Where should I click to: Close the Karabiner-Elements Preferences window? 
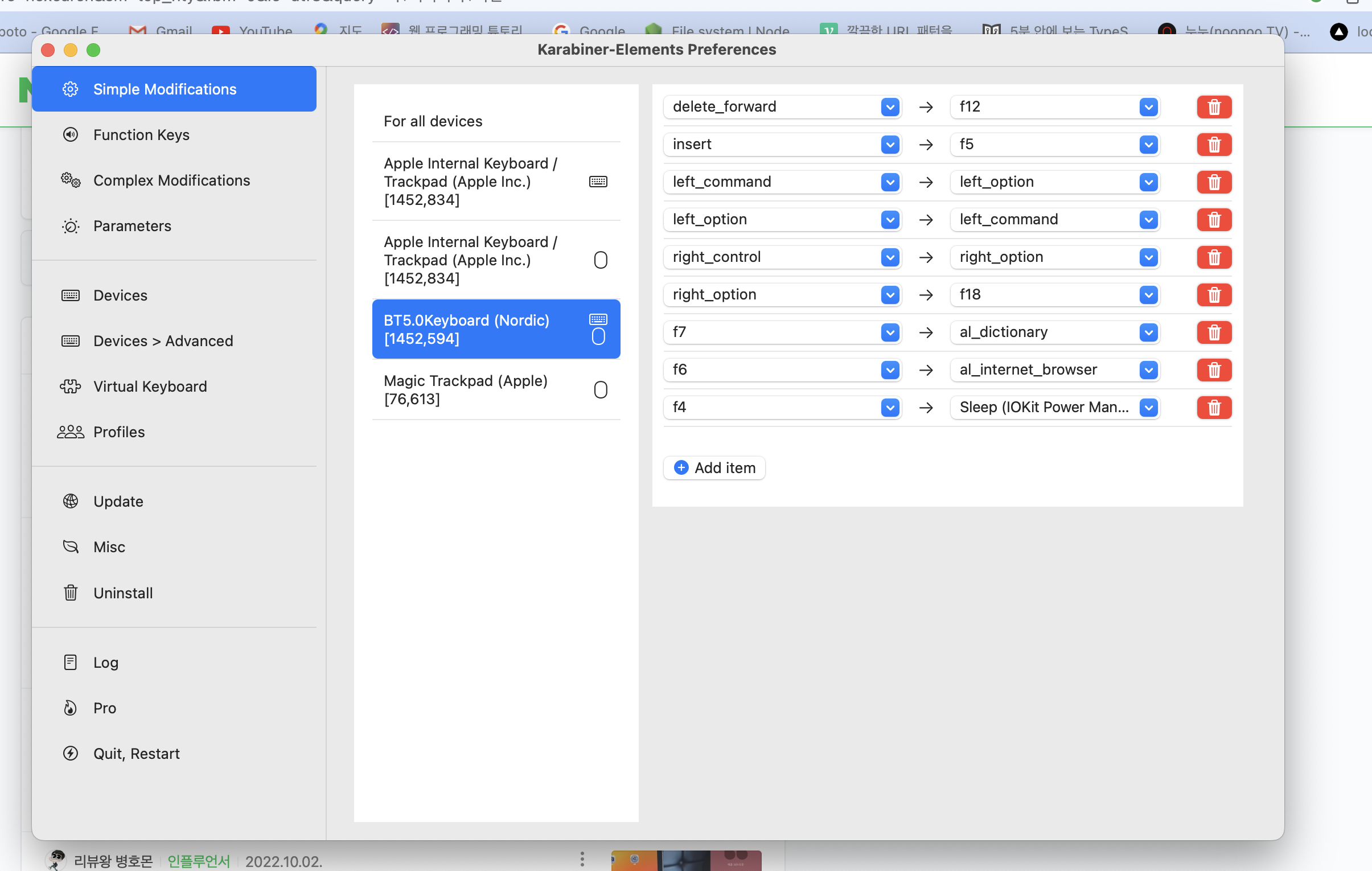click(48, 50)
